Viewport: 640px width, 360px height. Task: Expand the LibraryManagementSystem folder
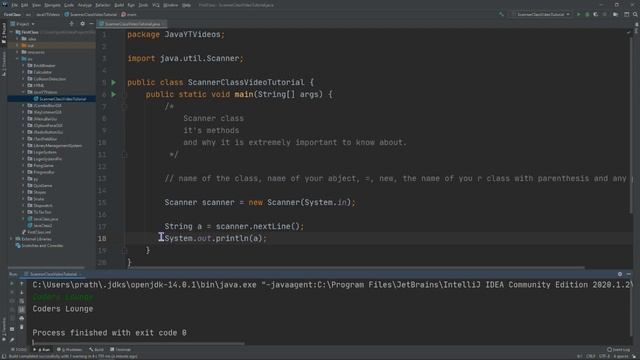coord(23,145)
